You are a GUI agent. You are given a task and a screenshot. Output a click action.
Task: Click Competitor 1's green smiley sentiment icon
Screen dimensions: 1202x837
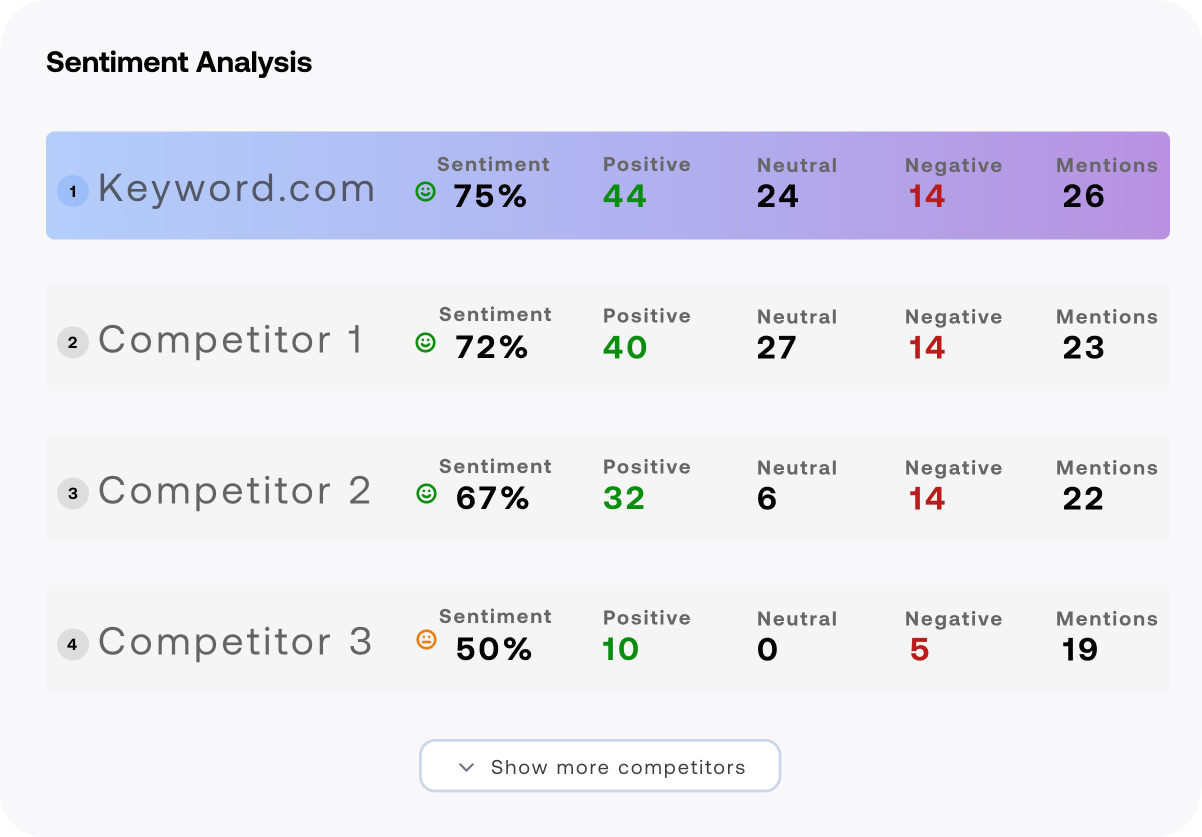[425, 343]
